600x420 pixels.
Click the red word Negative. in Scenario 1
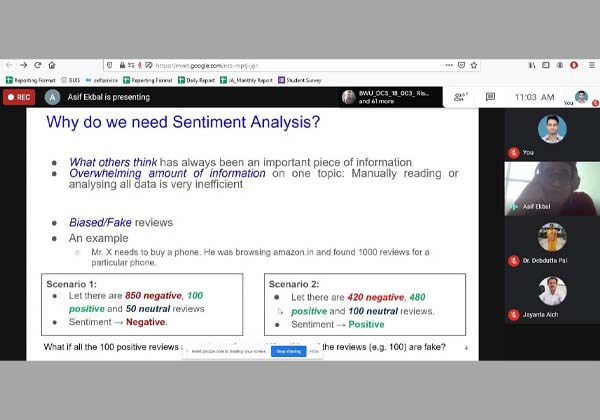[x=147, y=322]
